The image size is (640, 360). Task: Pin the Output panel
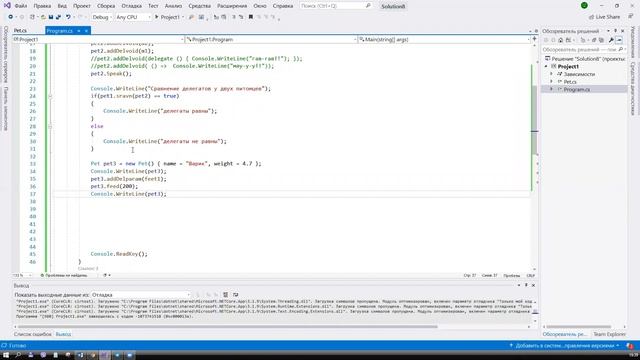tap(526, 285)
